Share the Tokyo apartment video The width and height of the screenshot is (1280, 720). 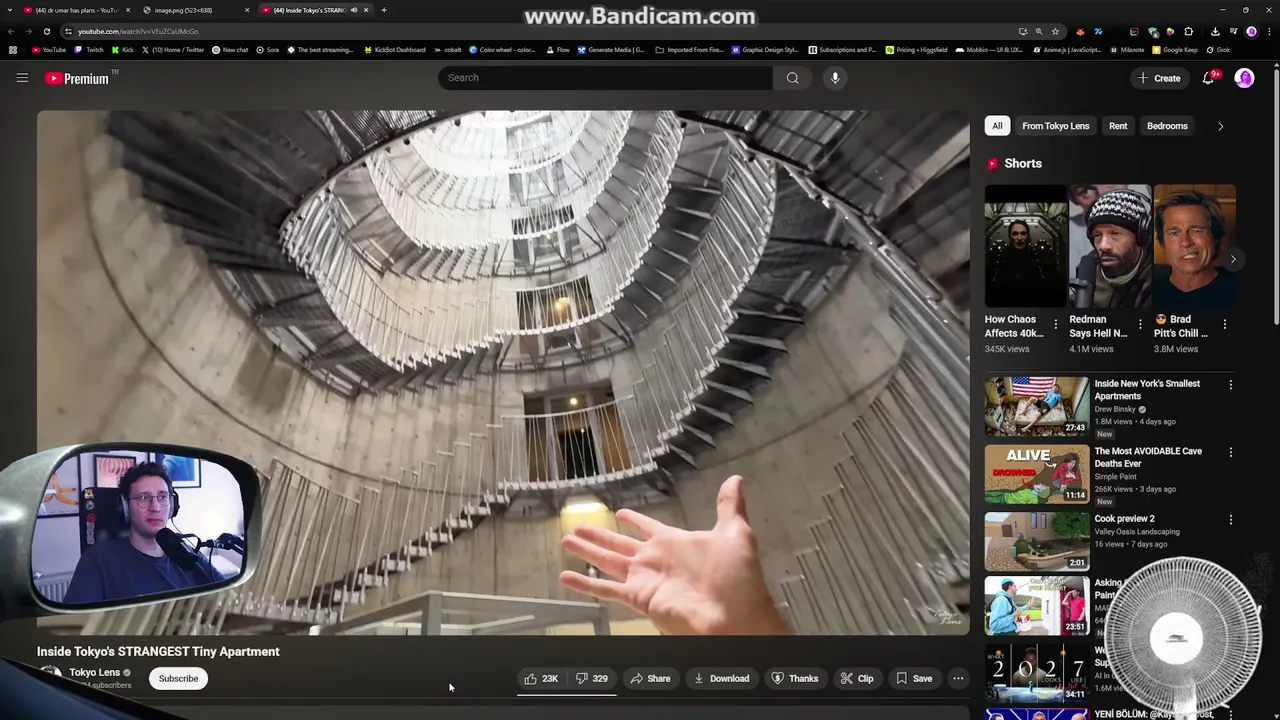[650, 678]
